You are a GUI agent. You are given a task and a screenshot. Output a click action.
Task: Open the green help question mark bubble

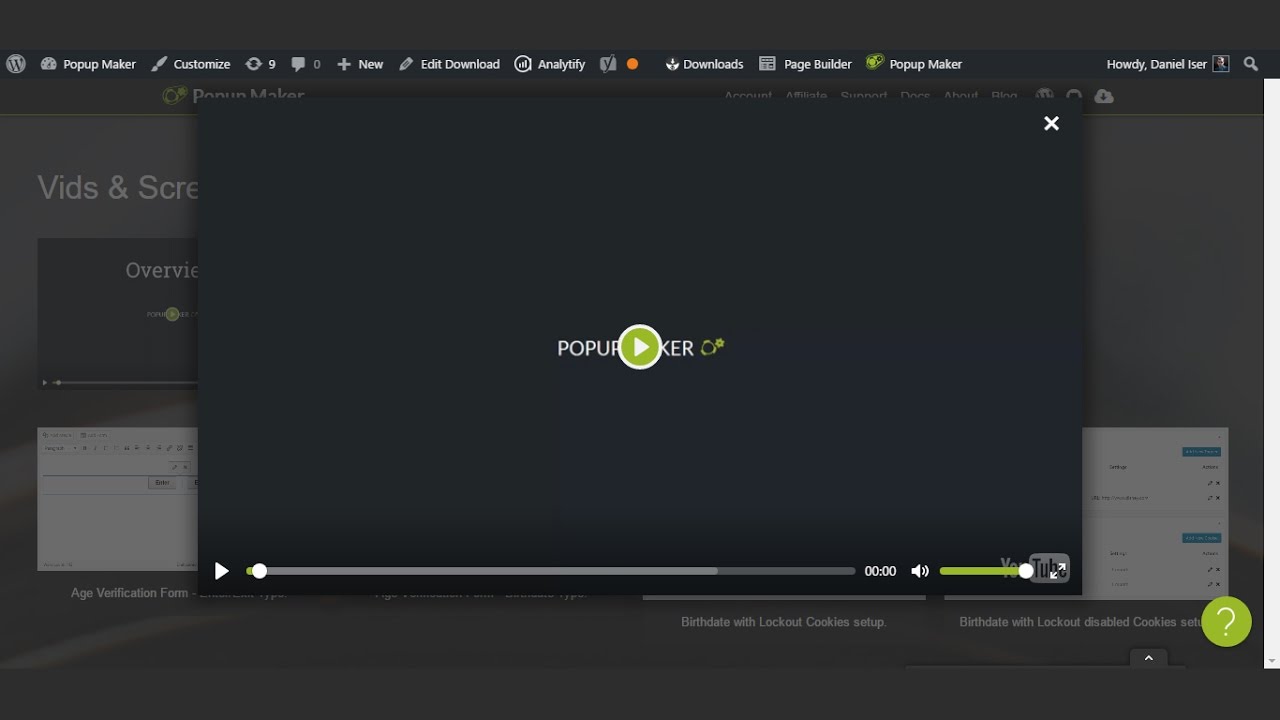coord(1226,622)
